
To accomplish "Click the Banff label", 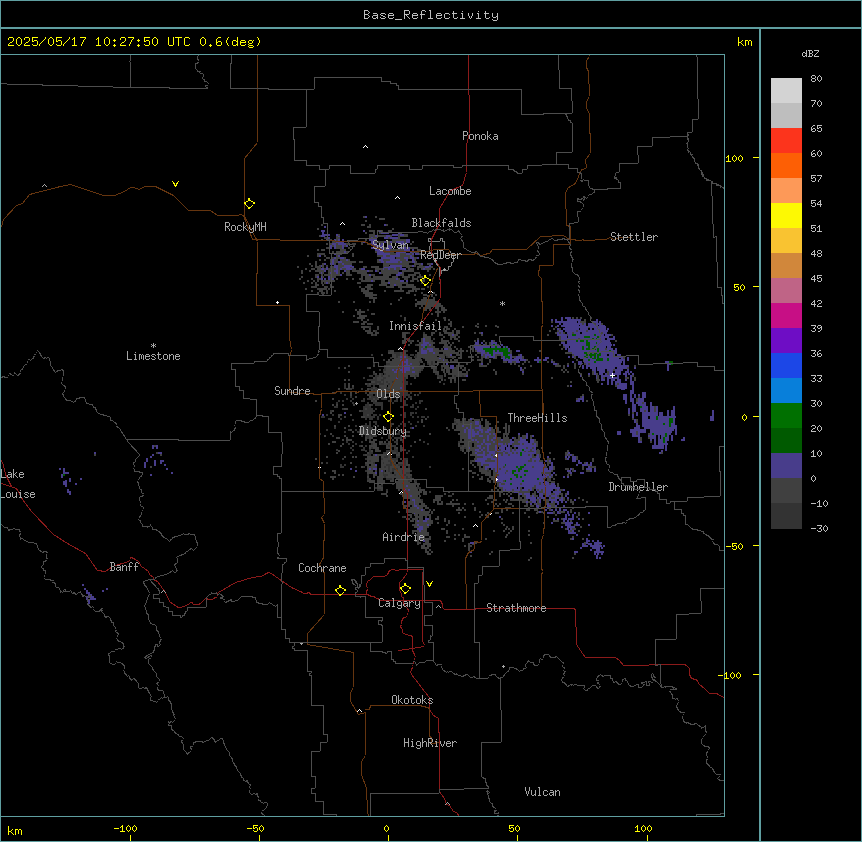I will 124,567.
